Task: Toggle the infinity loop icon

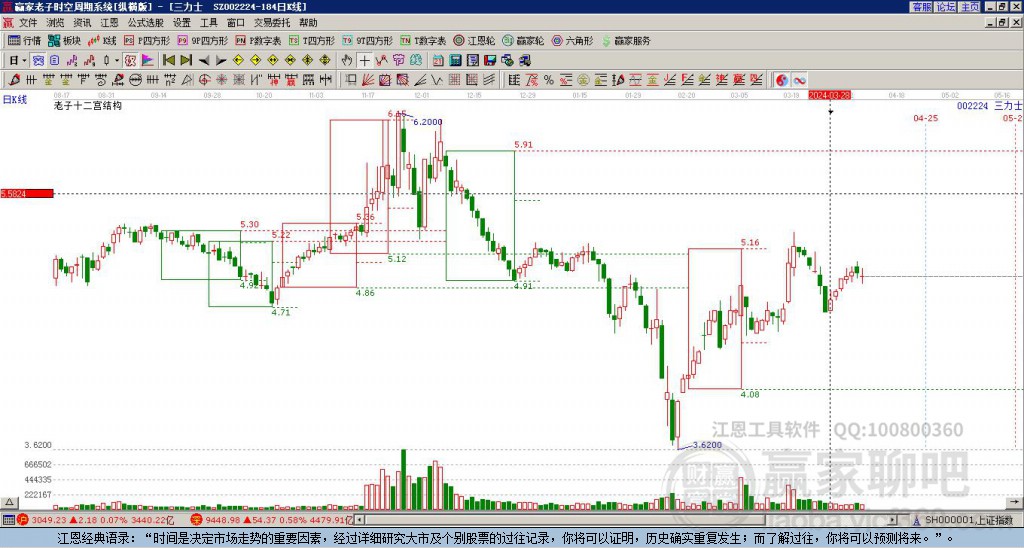Action: tap(799, 80)
